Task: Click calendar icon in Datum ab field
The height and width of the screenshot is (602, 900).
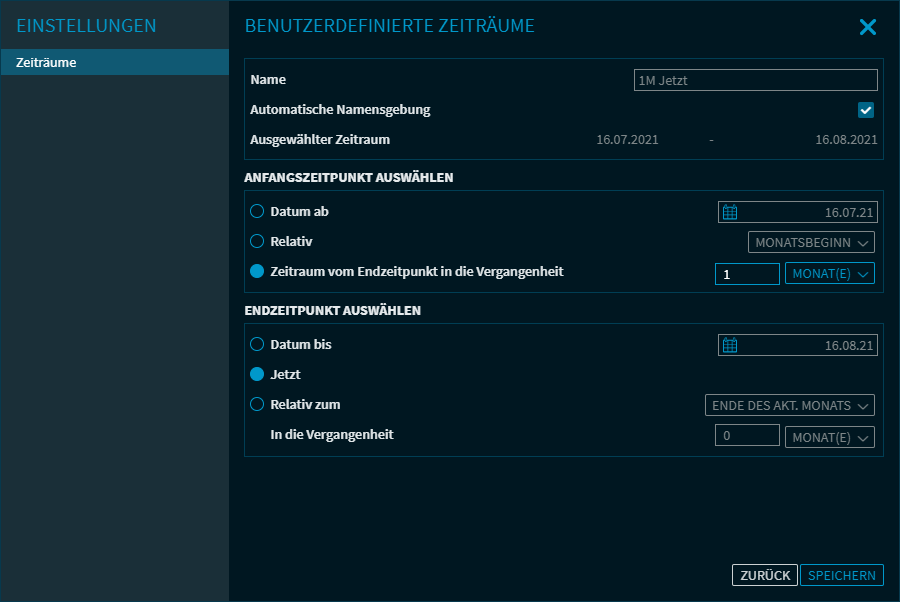Action: coord(730,212)
